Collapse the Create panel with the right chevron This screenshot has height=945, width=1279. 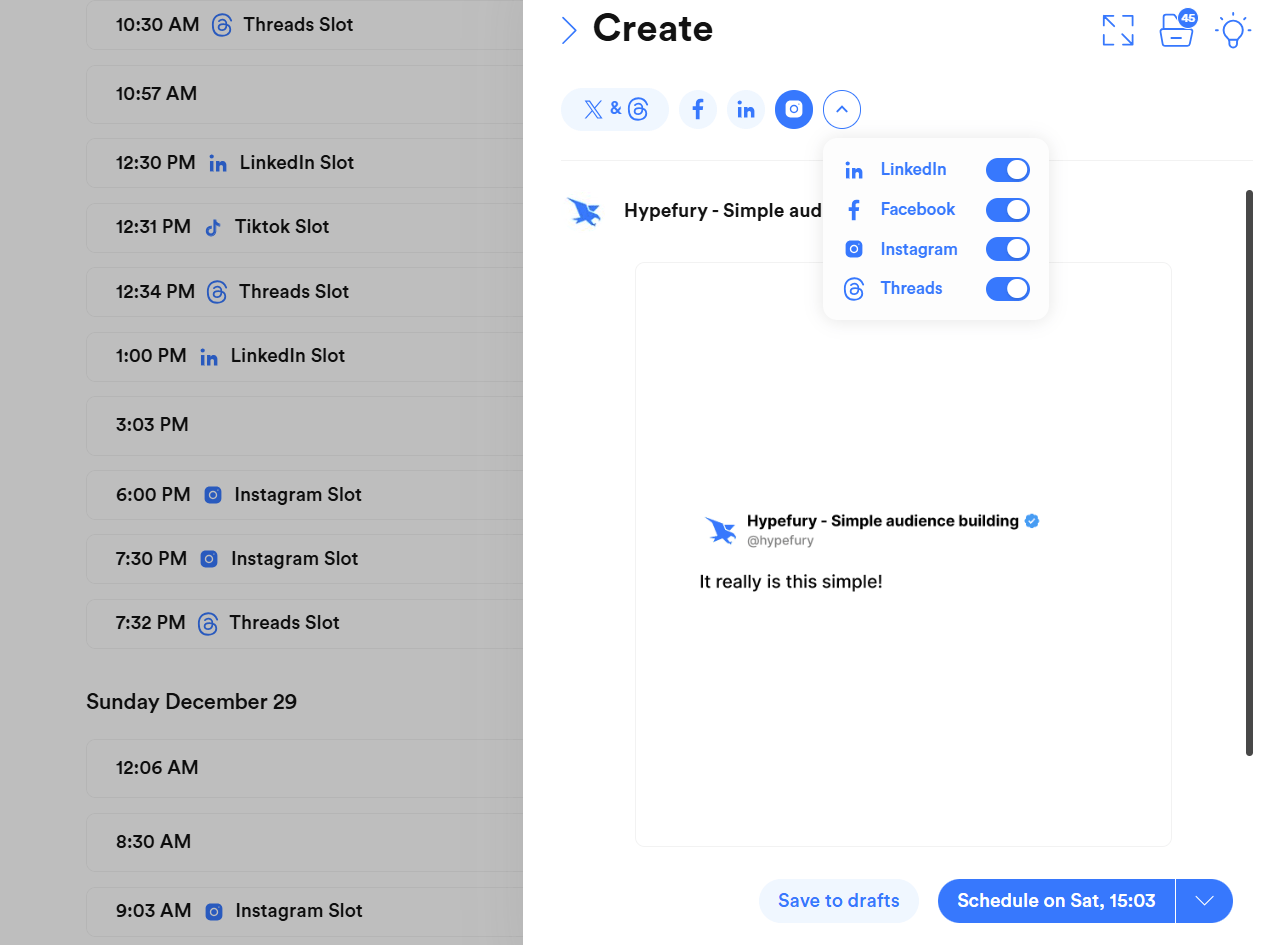569,30
